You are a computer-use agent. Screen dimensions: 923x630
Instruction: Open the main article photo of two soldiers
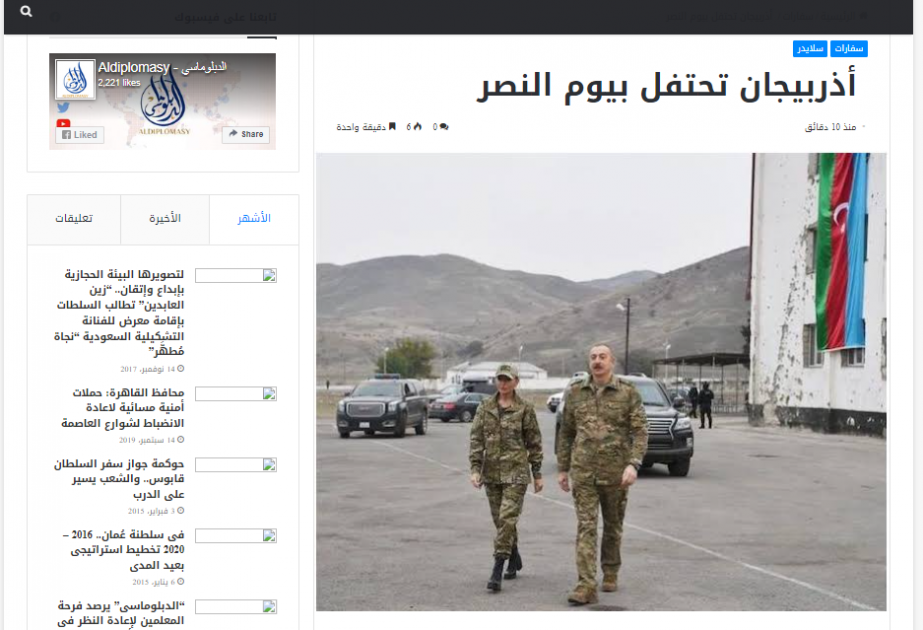click(x=601, y=382)
